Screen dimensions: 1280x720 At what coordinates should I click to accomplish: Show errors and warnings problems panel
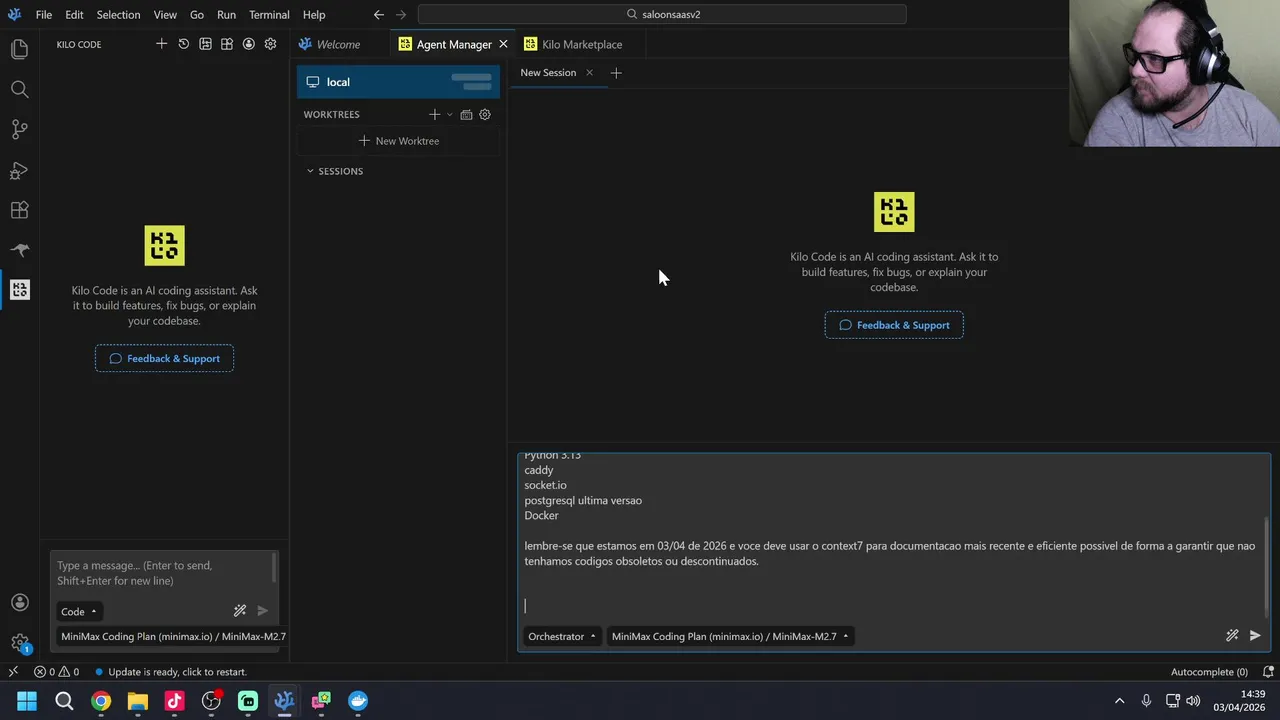pyautogui.click(x=57, y=672)
